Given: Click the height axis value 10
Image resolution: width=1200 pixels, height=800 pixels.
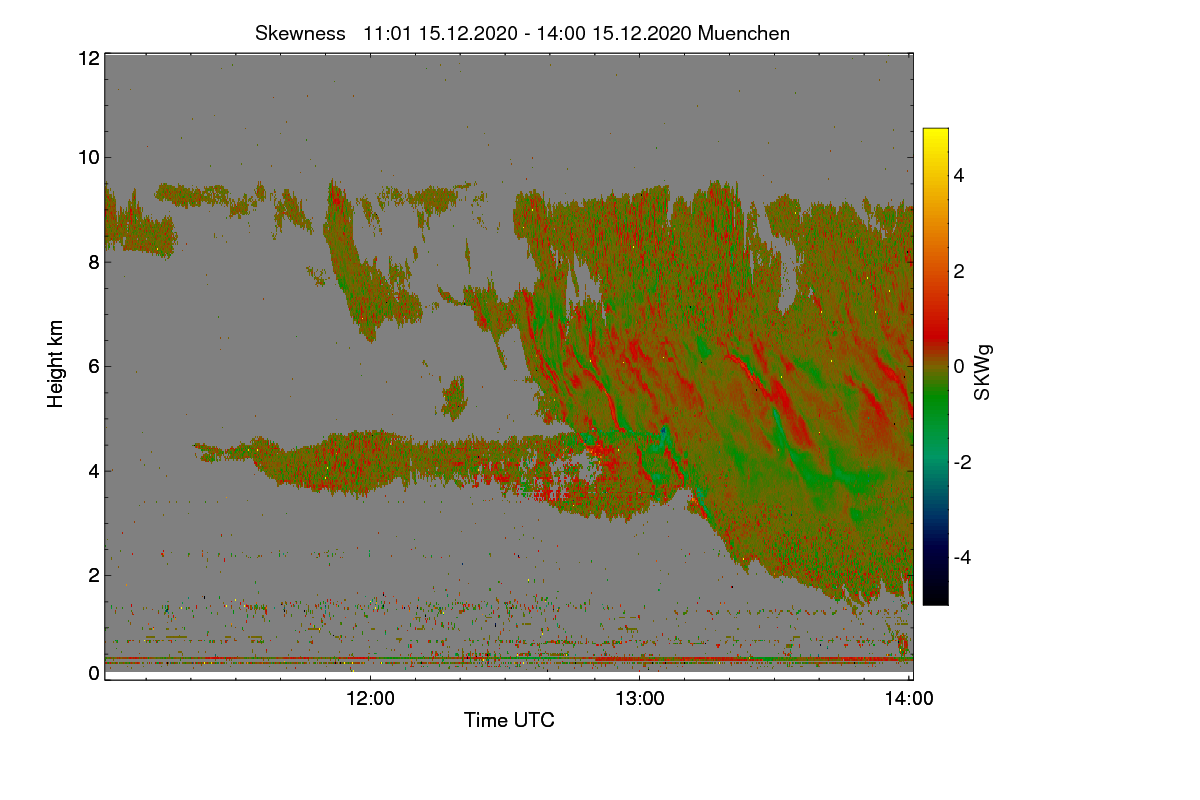Looking at the screenshot, I should tap(87, 157).
